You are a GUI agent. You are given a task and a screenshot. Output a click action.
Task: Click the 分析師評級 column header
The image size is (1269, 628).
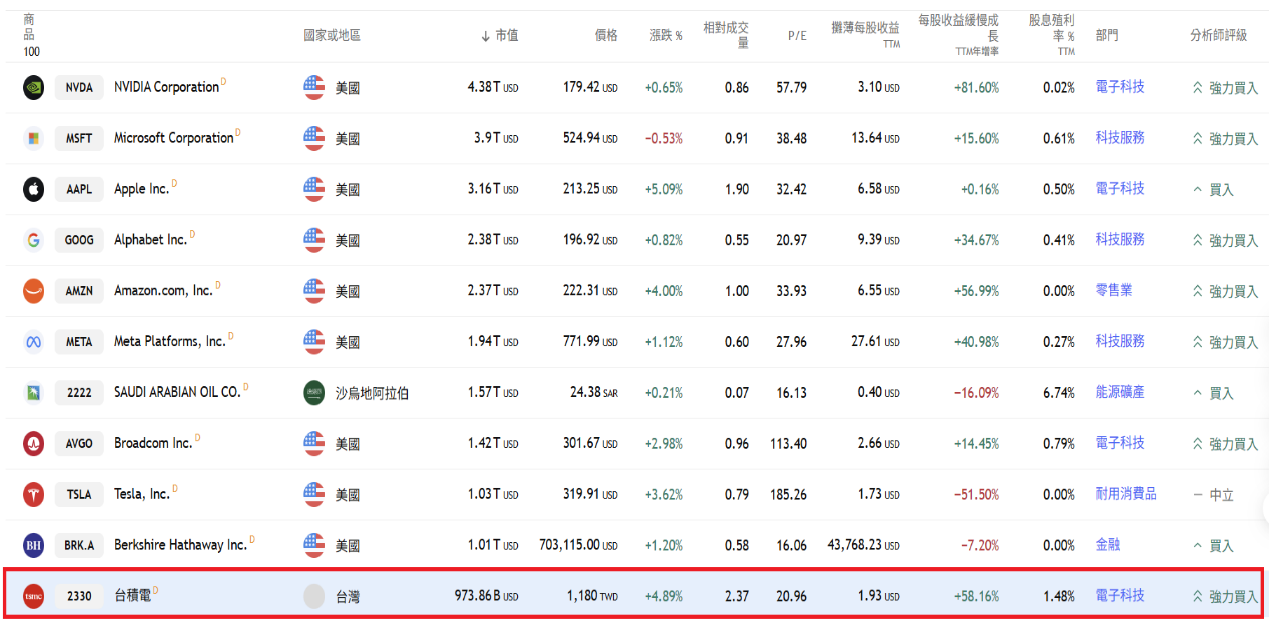click(x=1218, y=35)
